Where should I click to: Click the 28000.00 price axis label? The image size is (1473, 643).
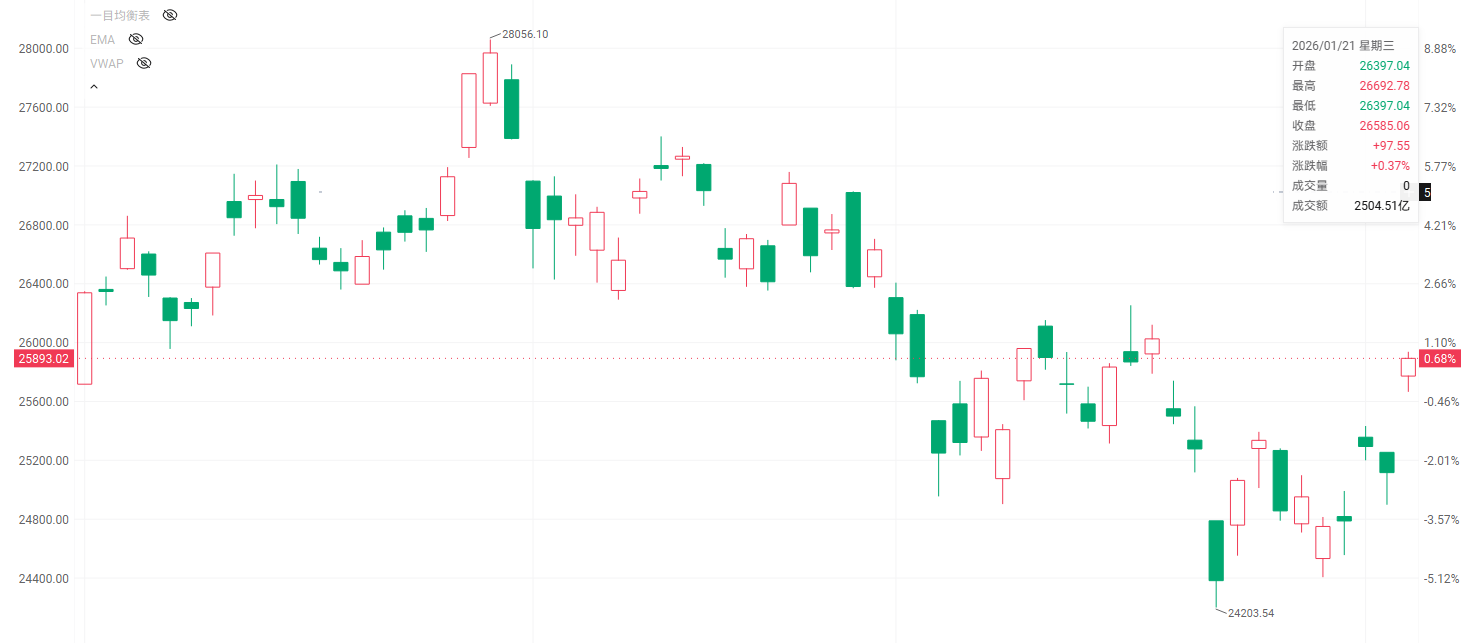(43, 48)
